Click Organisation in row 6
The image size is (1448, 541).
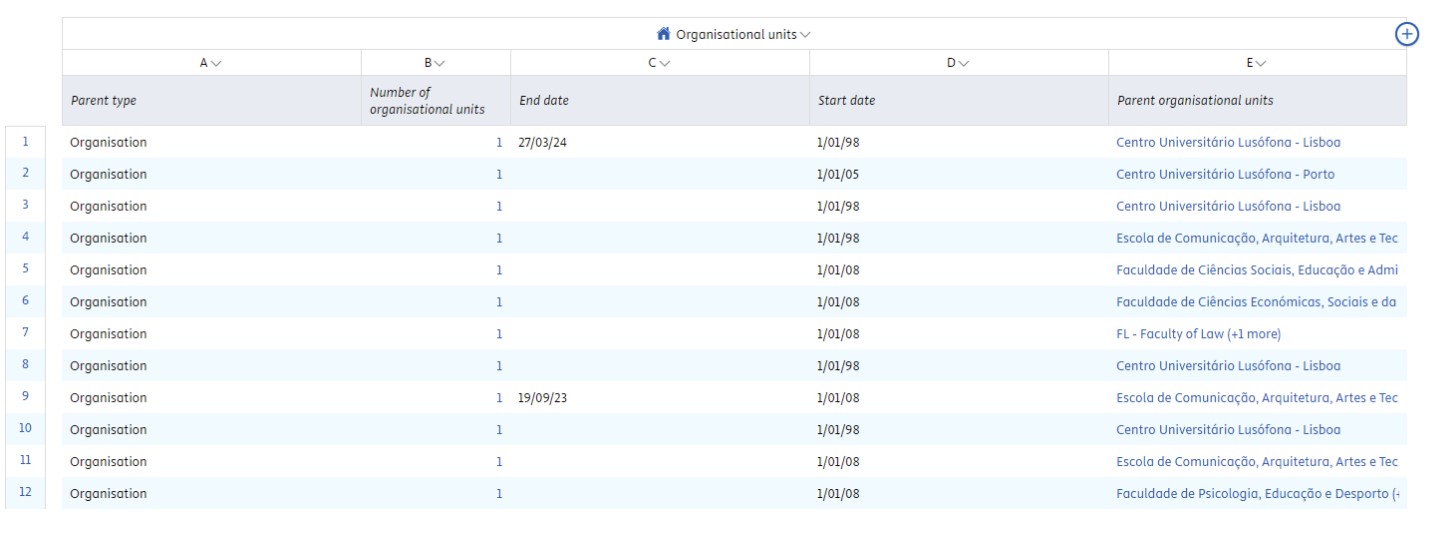pyautogui.click(x=108, y=302)
